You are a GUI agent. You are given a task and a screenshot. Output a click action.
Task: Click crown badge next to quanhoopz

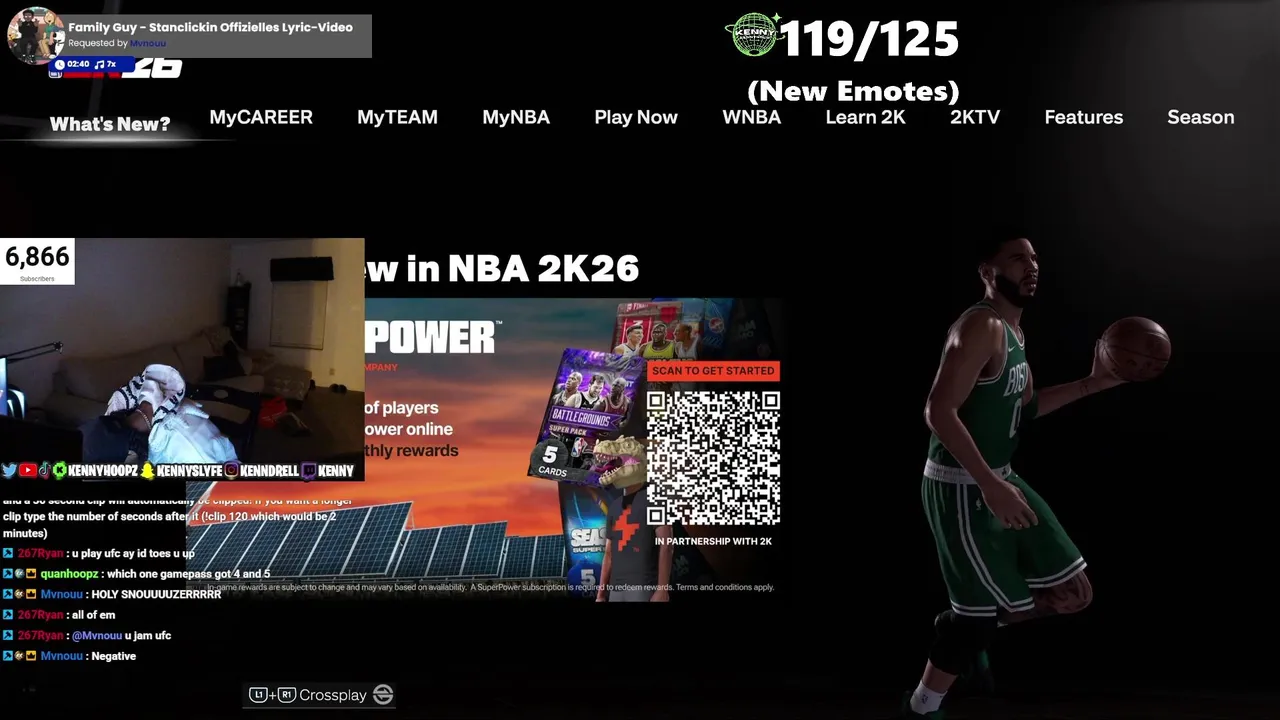pyautogui.click(x=31, y=574)
